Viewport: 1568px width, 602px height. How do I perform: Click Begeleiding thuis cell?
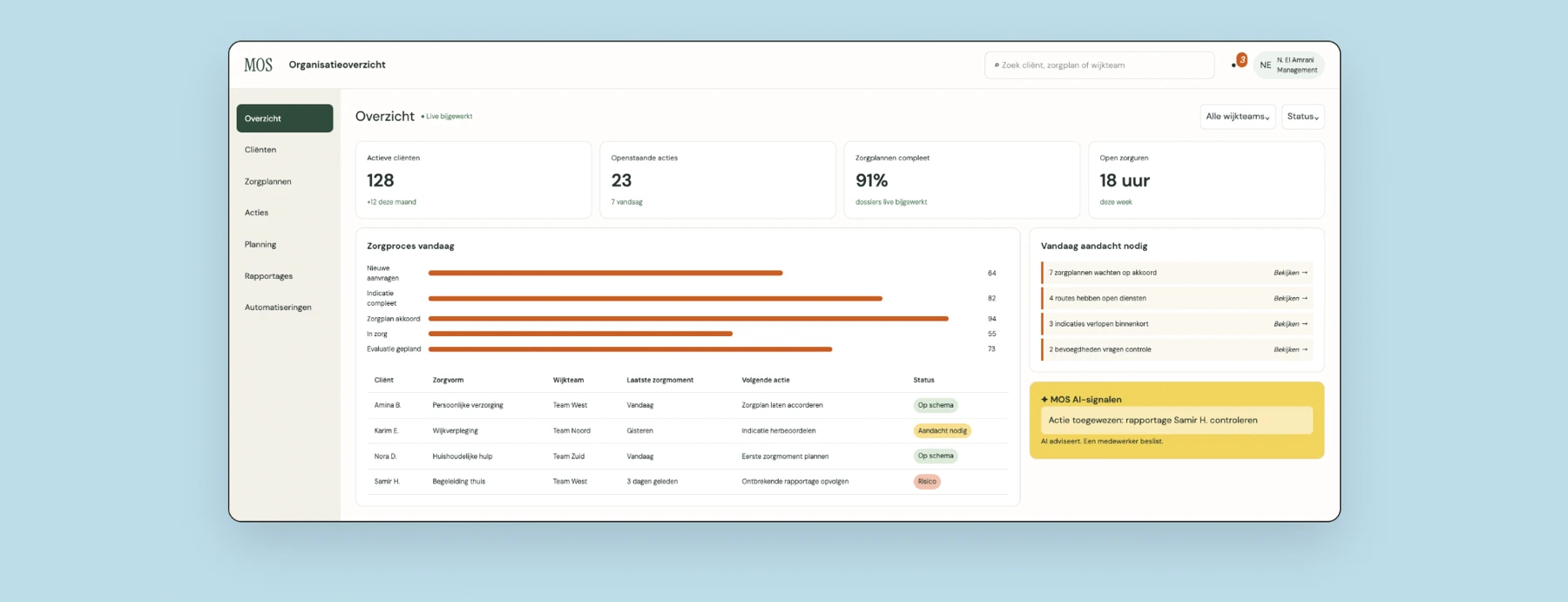459,481
